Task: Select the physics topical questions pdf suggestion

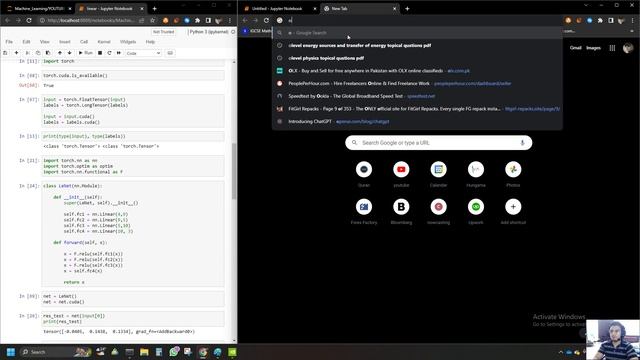Action: tap(417, 58)
